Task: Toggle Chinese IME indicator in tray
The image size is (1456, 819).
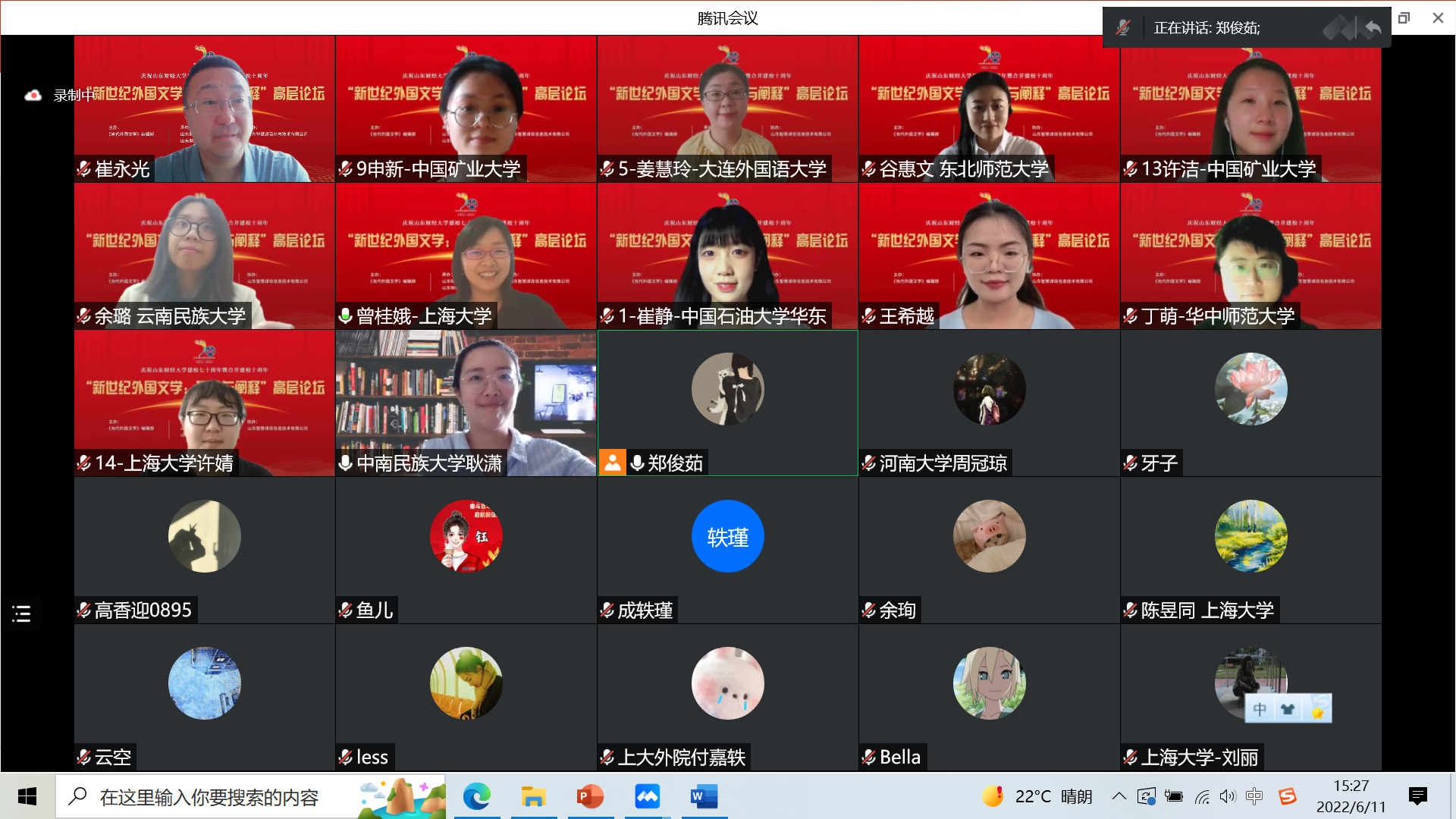Action: coord(1254,796)
